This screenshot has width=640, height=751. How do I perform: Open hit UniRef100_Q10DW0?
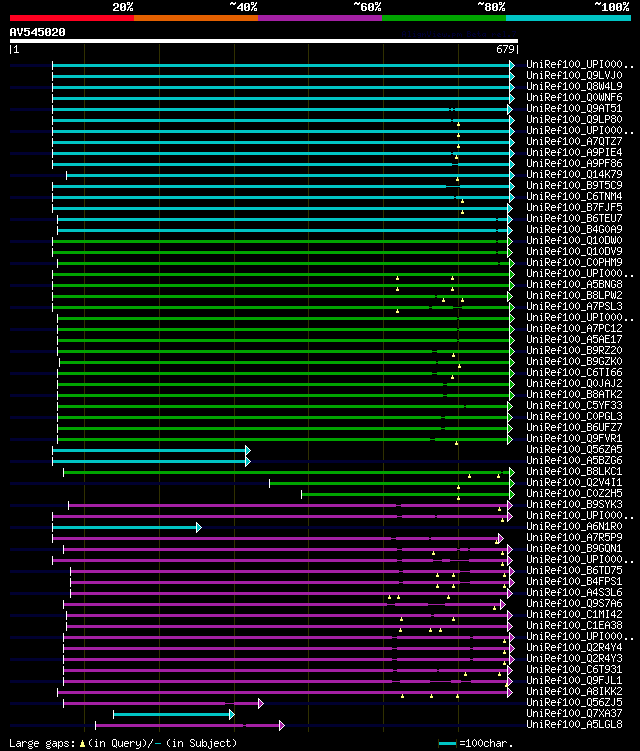coord(574,240)
